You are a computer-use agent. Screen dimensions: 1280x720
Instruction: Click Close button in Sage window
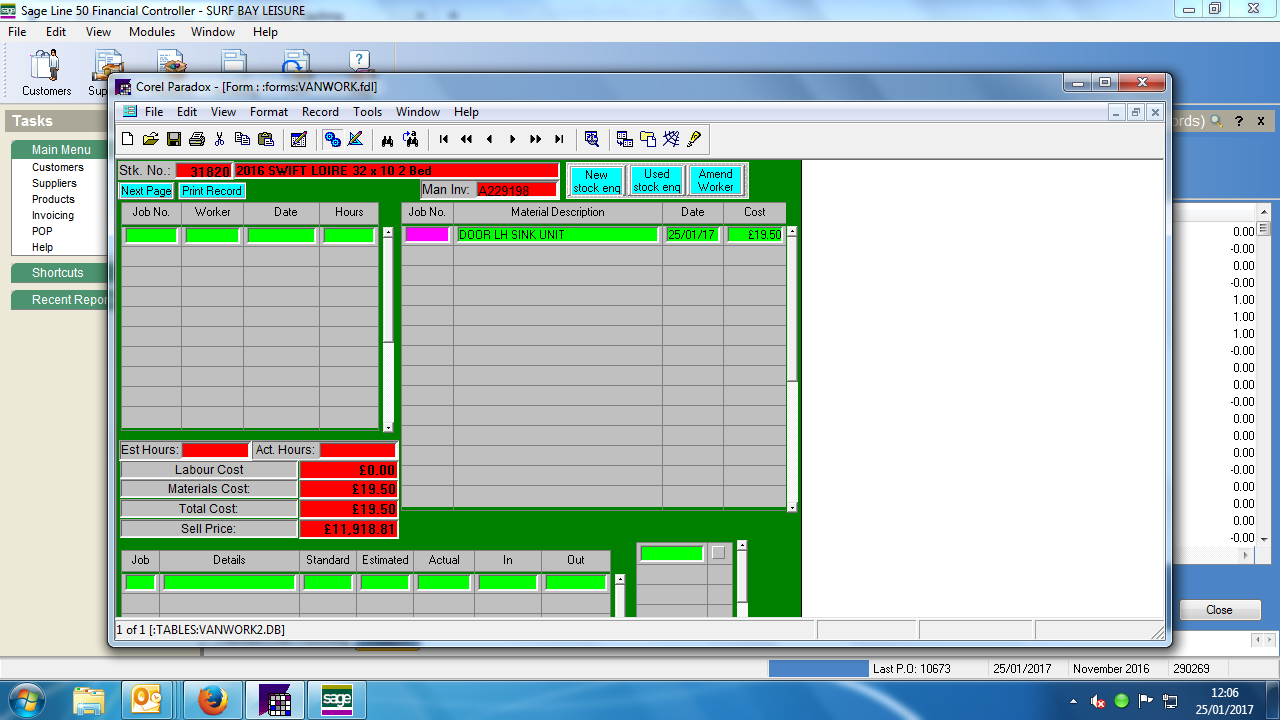pos(1219,610)
